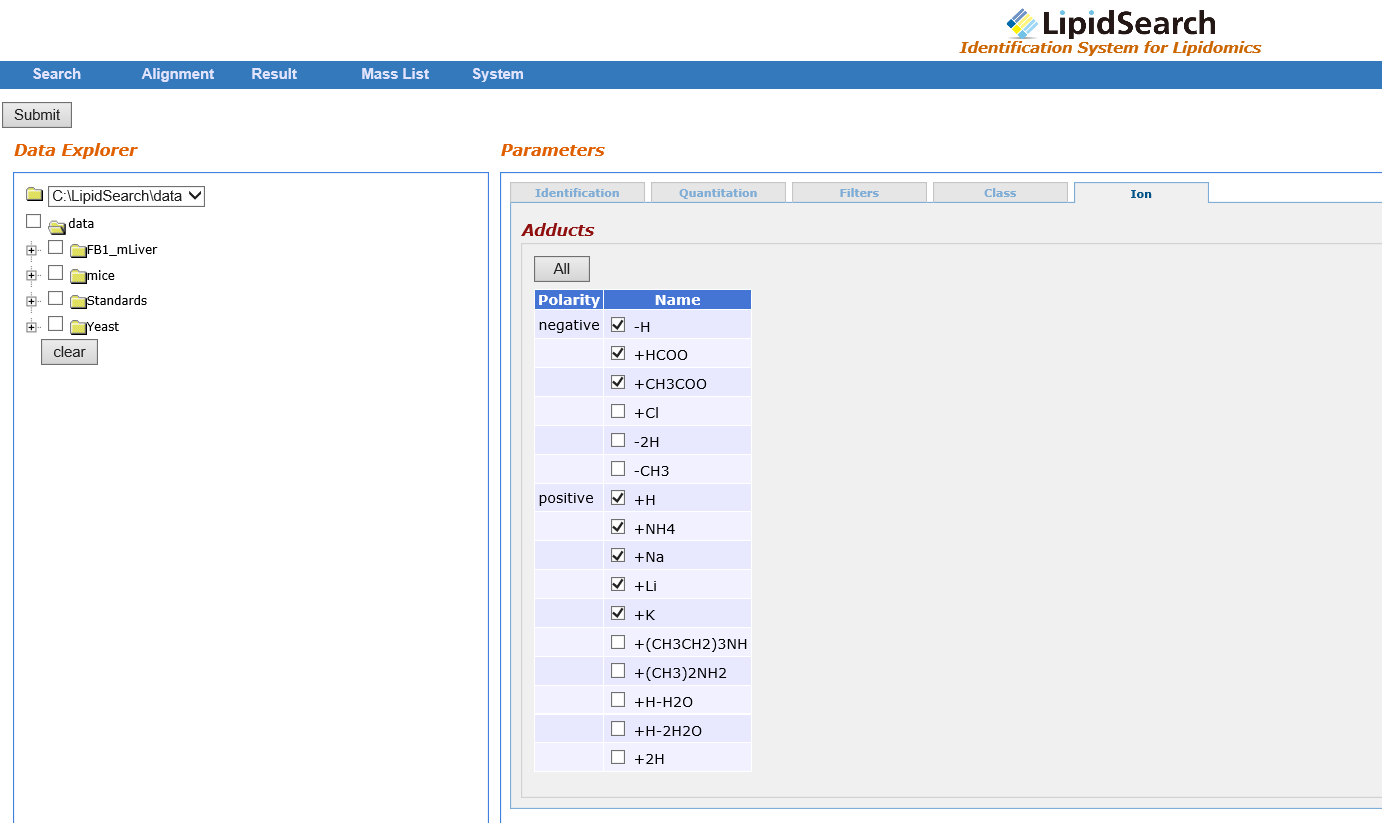Open the Result menu

tap(274, 74)
